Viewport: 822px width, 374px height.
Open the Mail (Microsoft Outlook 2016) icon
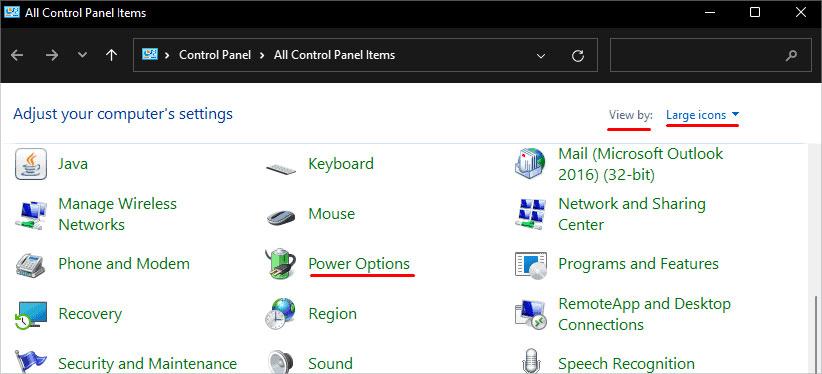[x=531, y=164]
